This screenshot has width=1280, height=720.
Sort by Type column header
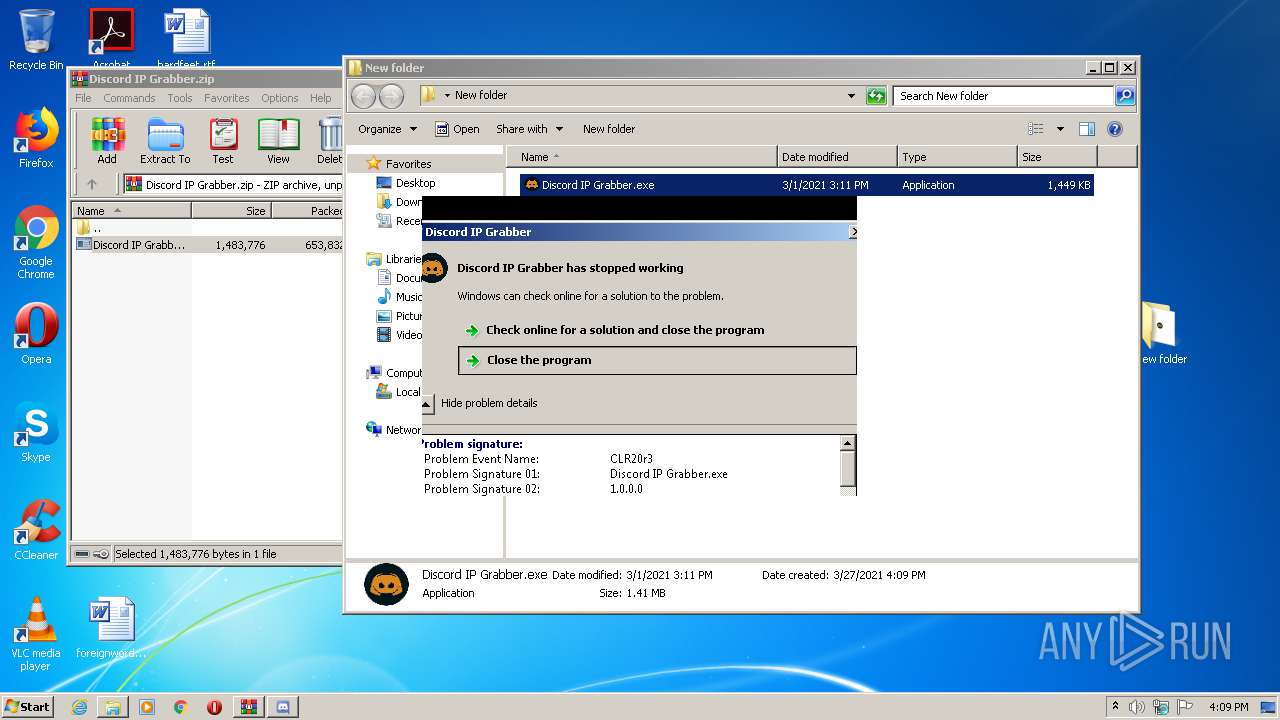(x=957, y=157)
